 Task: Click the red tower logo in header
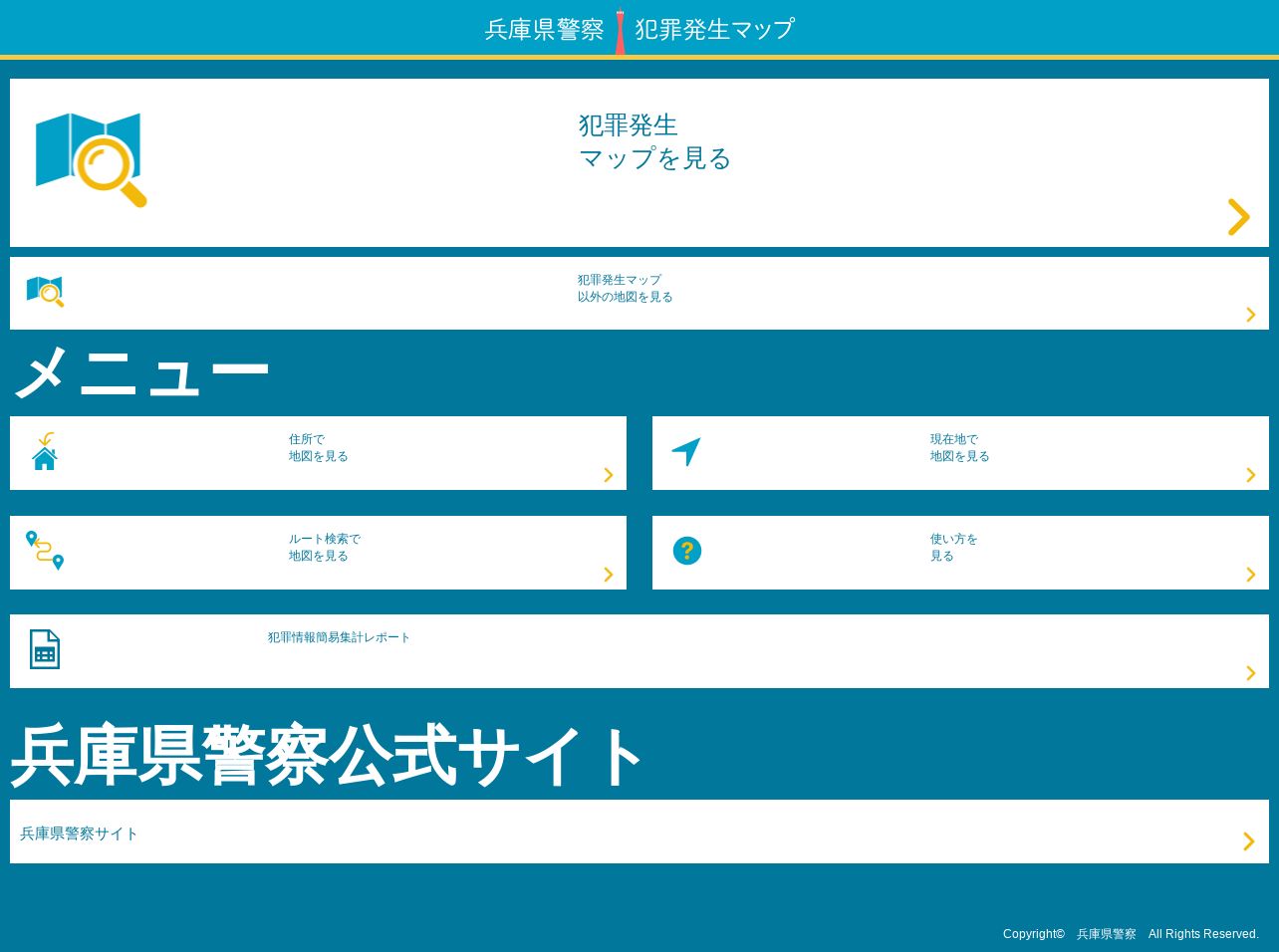[620, 31]
